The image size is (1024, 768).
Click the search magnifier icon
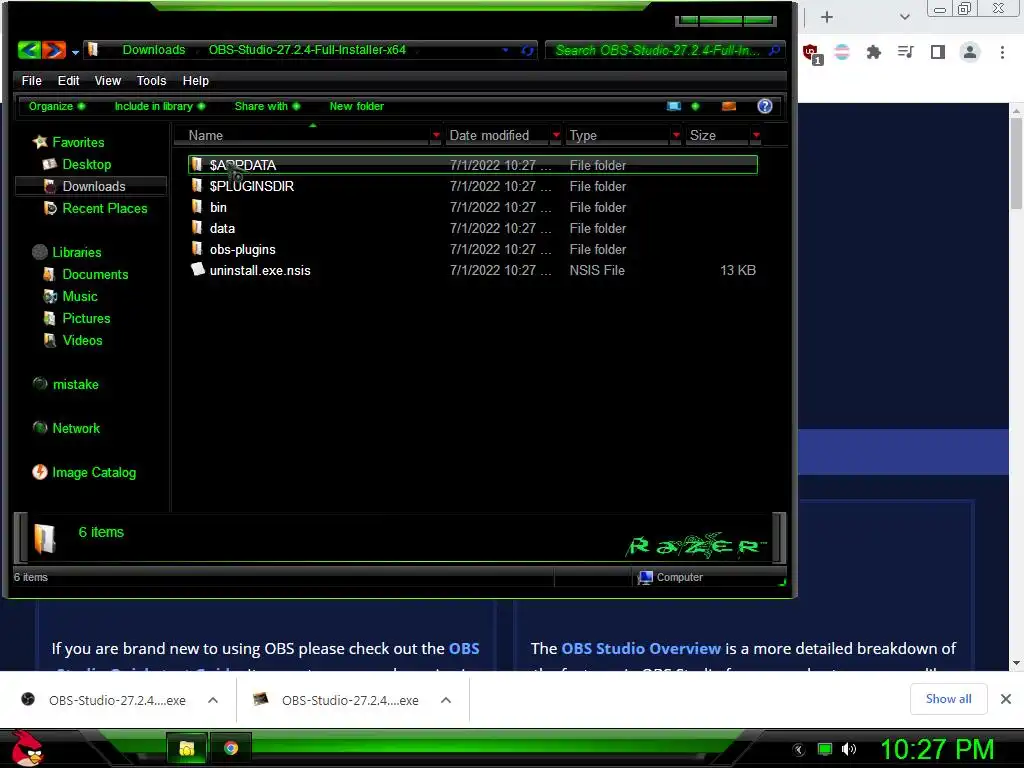tap(775, 50)
